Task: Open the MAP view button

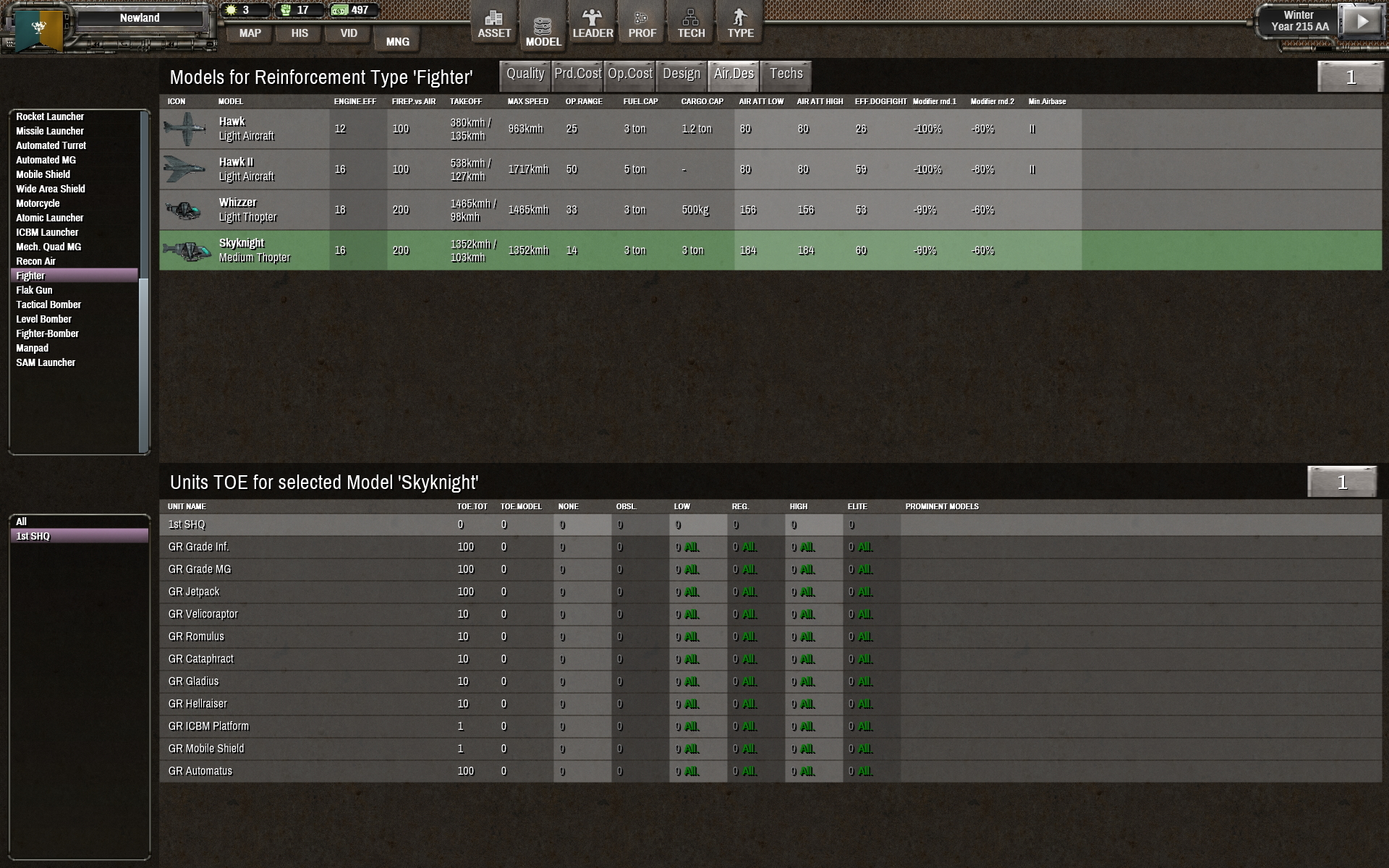Action: coord(250,33)
